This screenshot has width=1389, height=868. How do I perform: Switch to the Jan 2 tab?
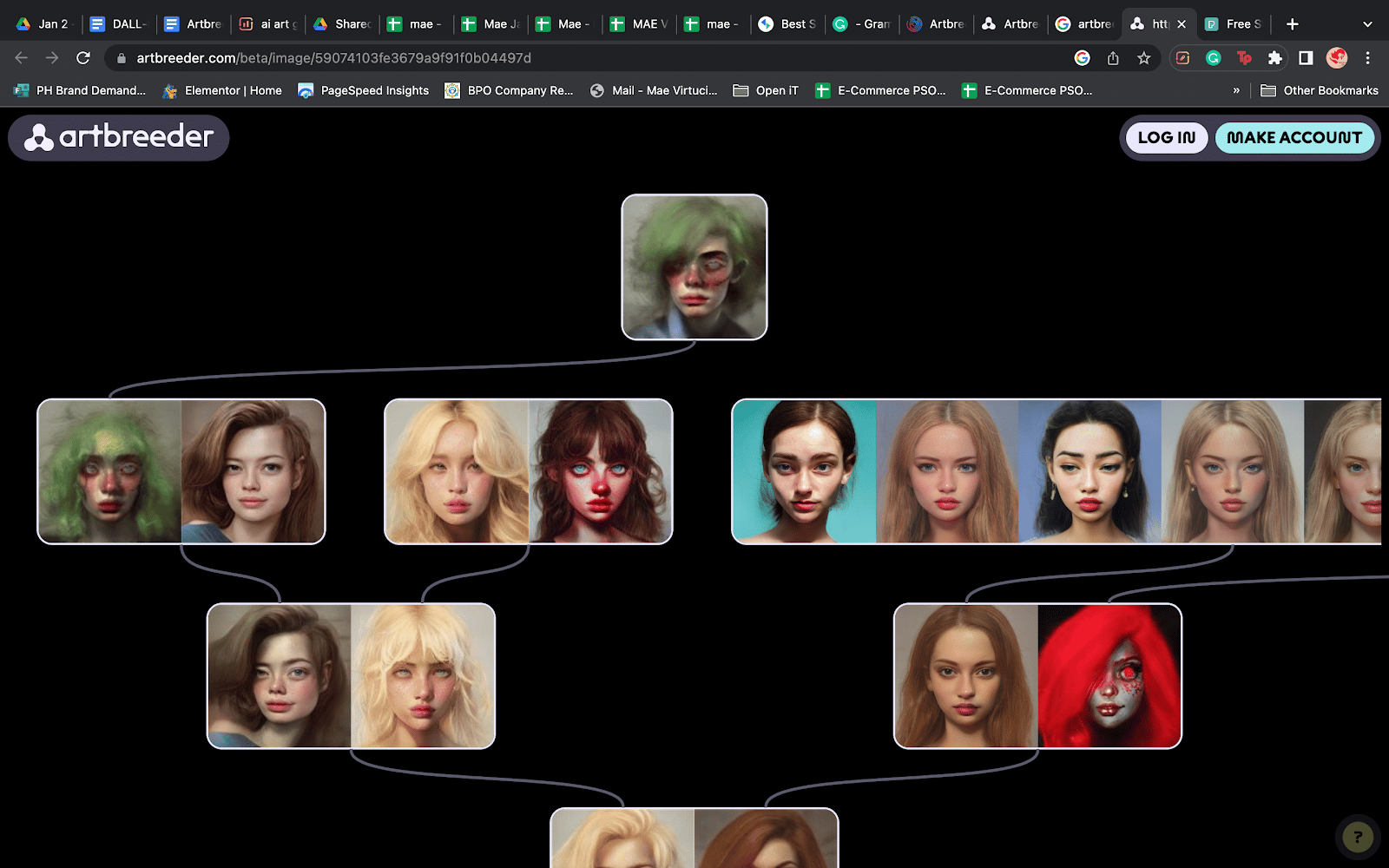tap(43, 24)
